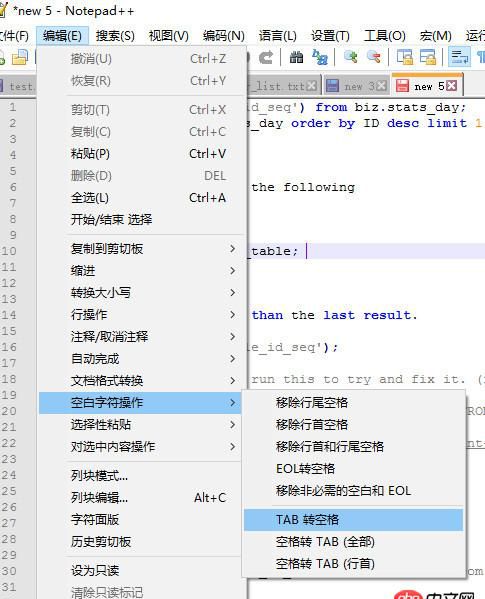Click the Zoom In toolbar icon

click(351, 57)
